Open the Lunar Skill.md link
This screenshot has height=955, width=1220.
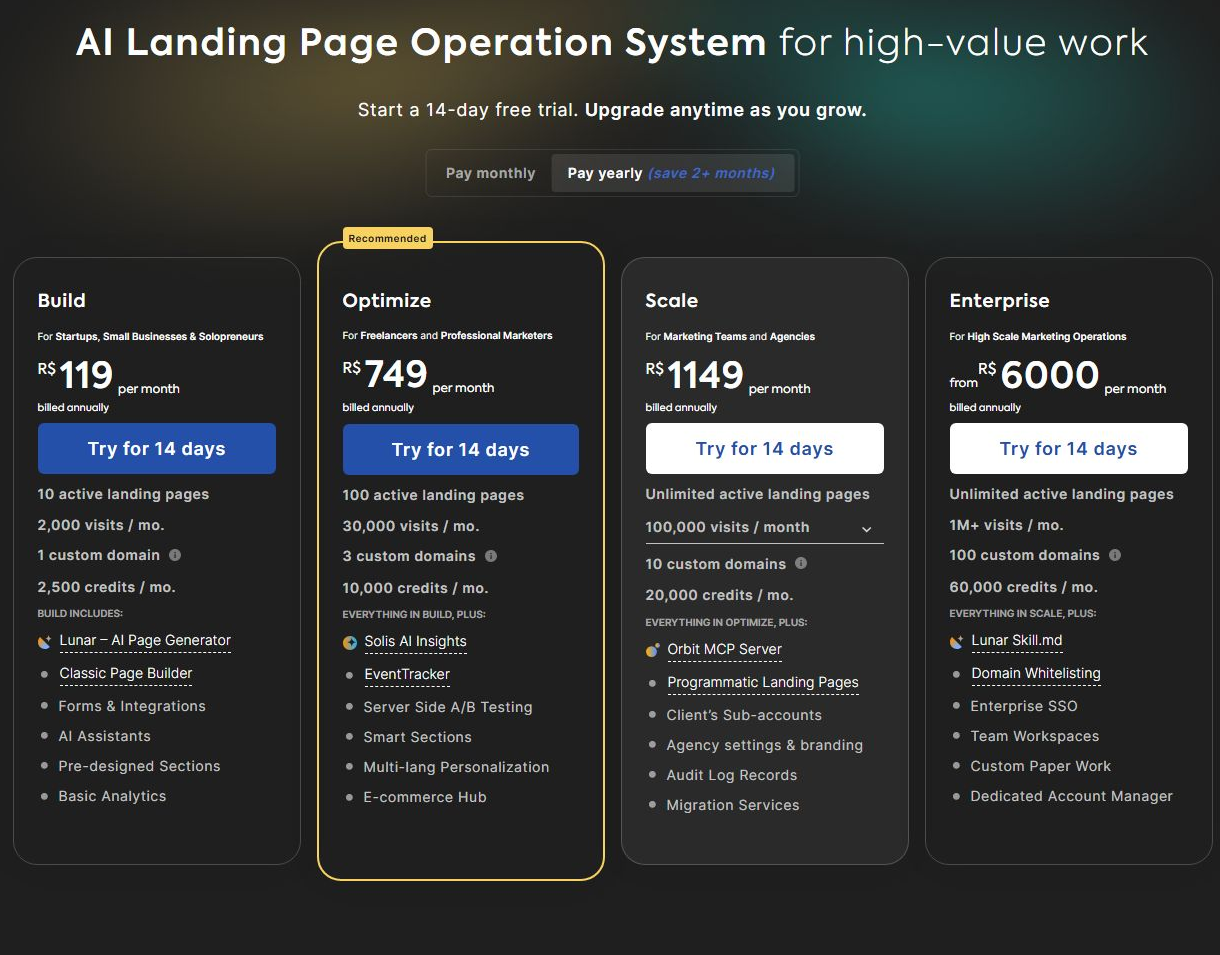point(1017,641)
